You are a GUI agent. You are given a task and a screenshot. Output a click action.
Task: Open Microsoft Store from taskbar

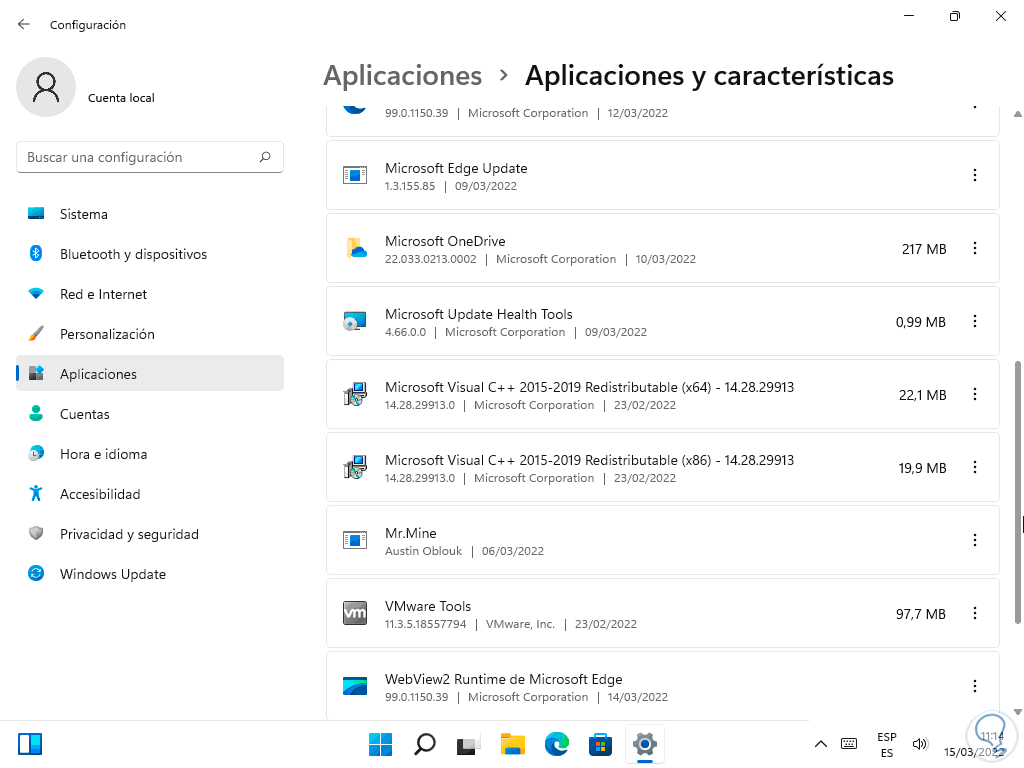[600, 744]
